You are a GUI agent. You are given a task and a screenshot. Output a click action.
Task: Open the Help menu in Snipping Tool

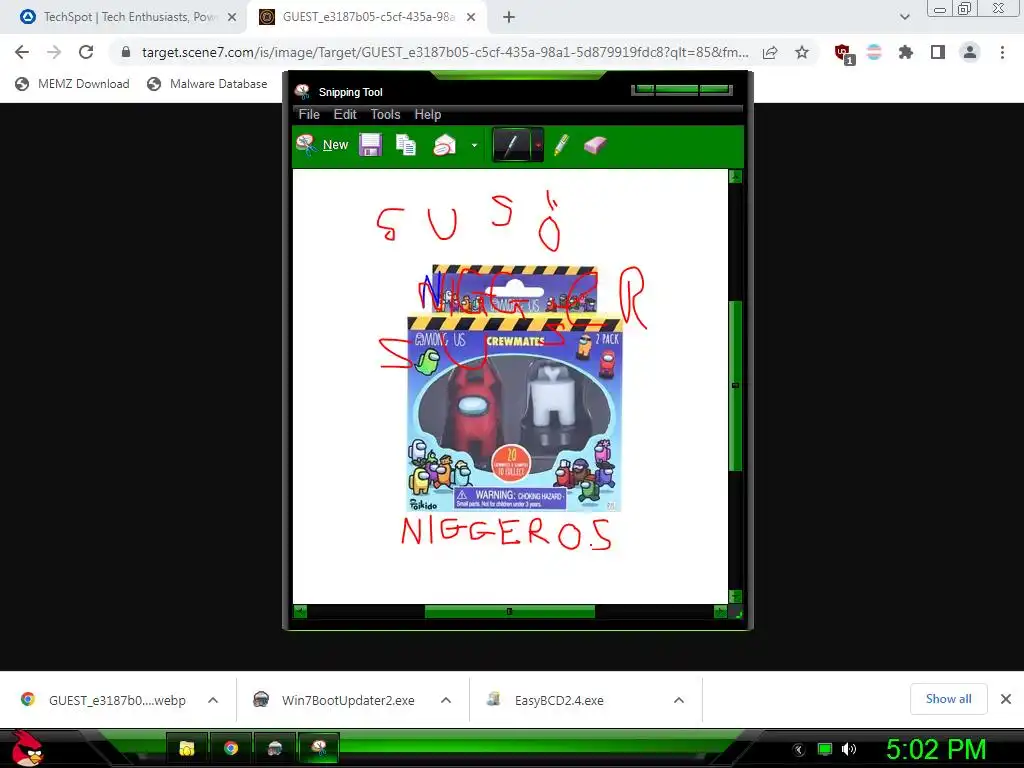click(428, 114)
